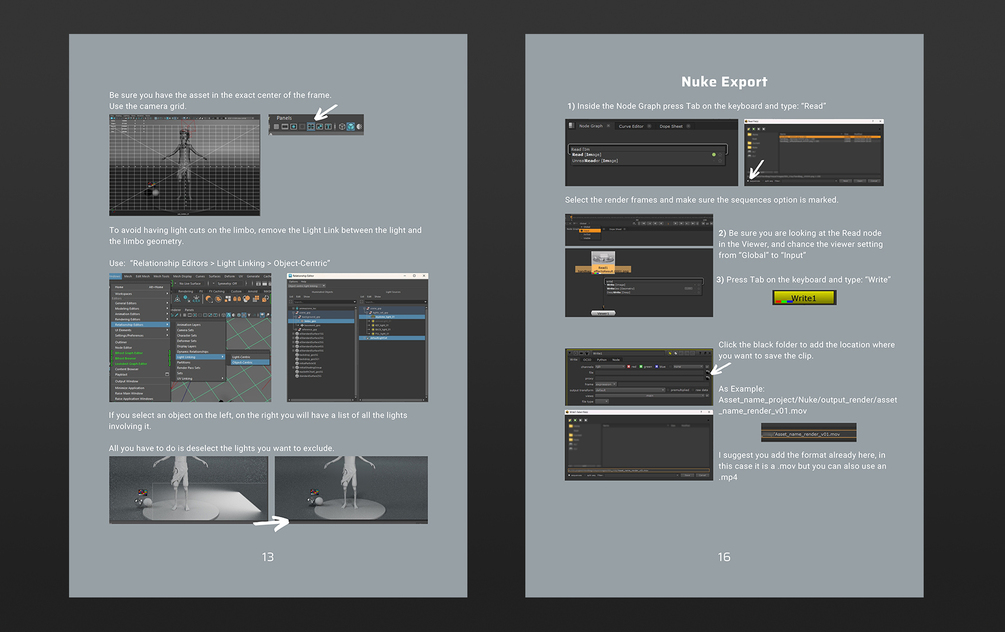Open the views dropdown in Write node
This screenshot has width=1005, height=632.
(649, 395)
